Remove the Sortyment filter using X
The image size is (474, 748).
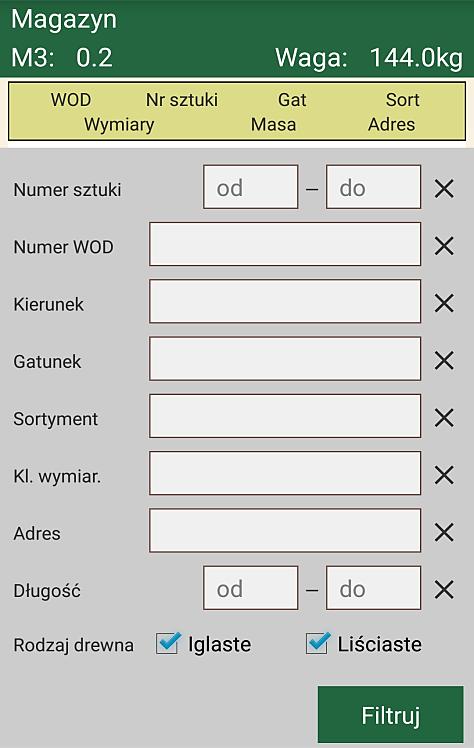444,418
